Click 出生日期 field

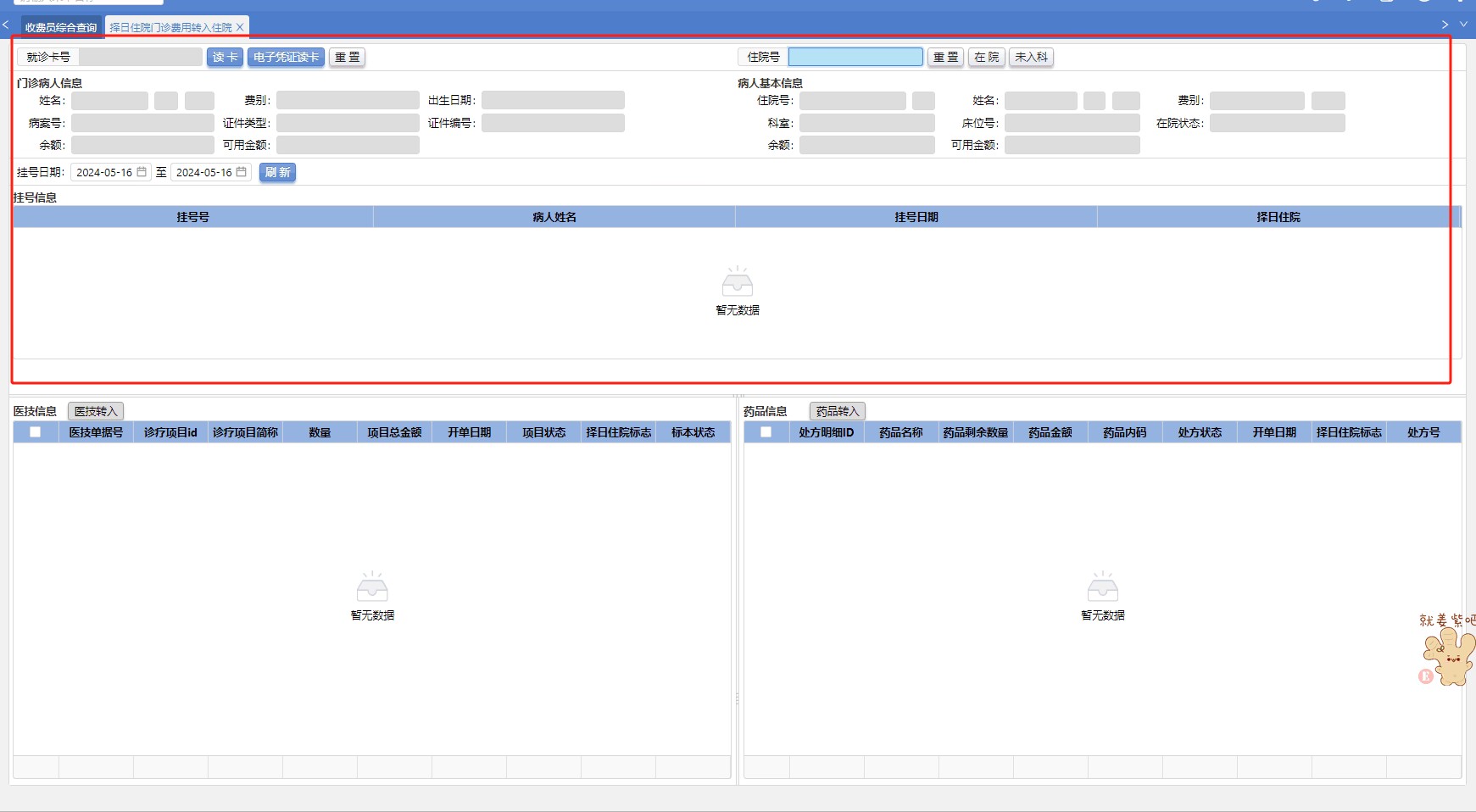tap(553, 101)
